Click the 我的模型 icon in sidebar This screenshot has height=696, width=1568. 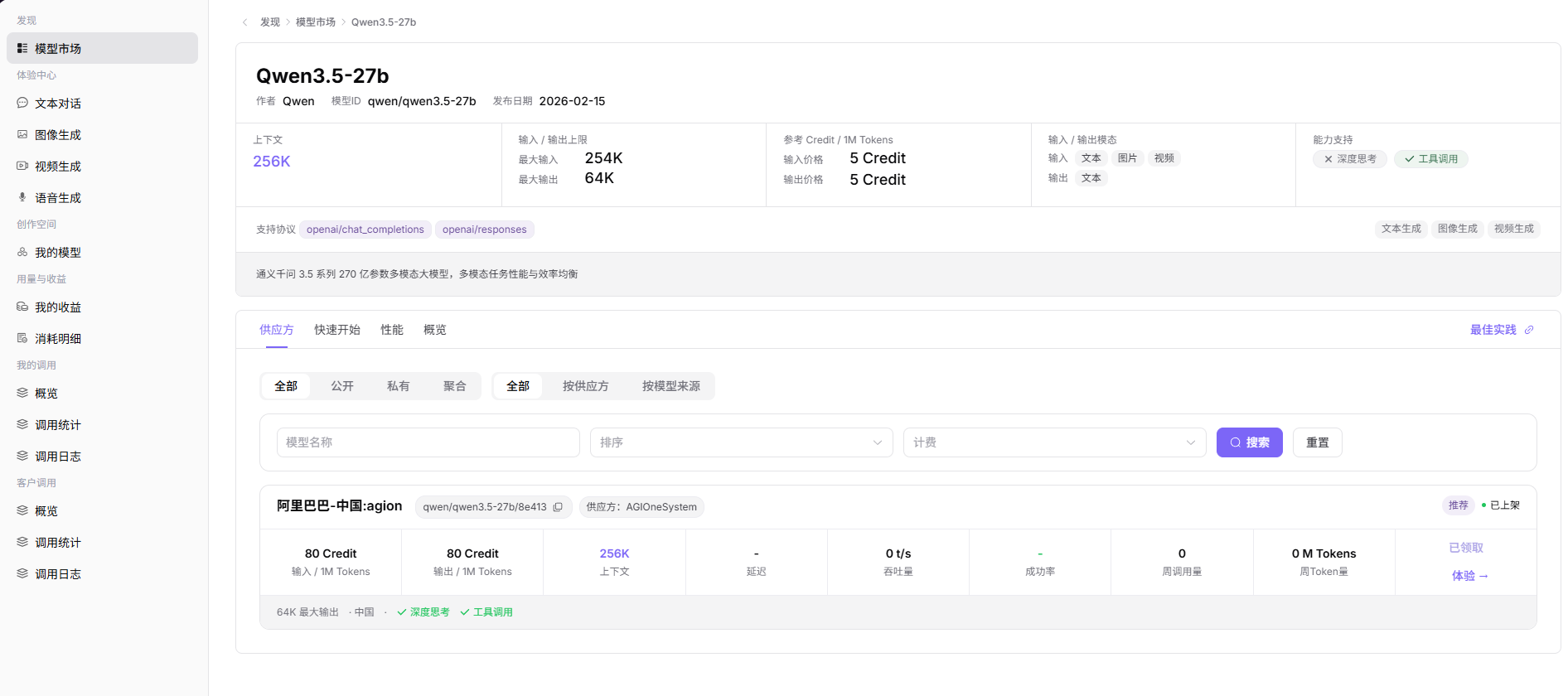pos(22,252)
